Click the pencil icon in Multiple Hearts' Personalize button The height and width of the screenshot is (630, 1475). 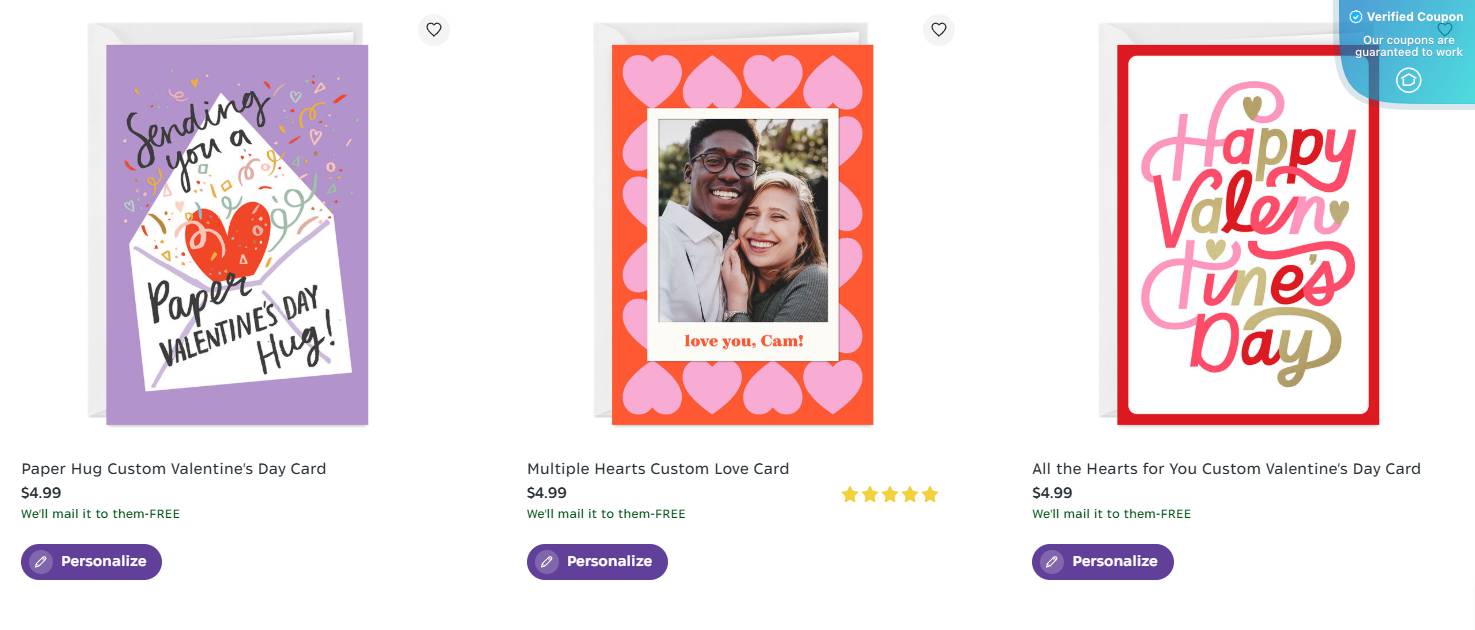pyautogui.click(x=546, y=561)
